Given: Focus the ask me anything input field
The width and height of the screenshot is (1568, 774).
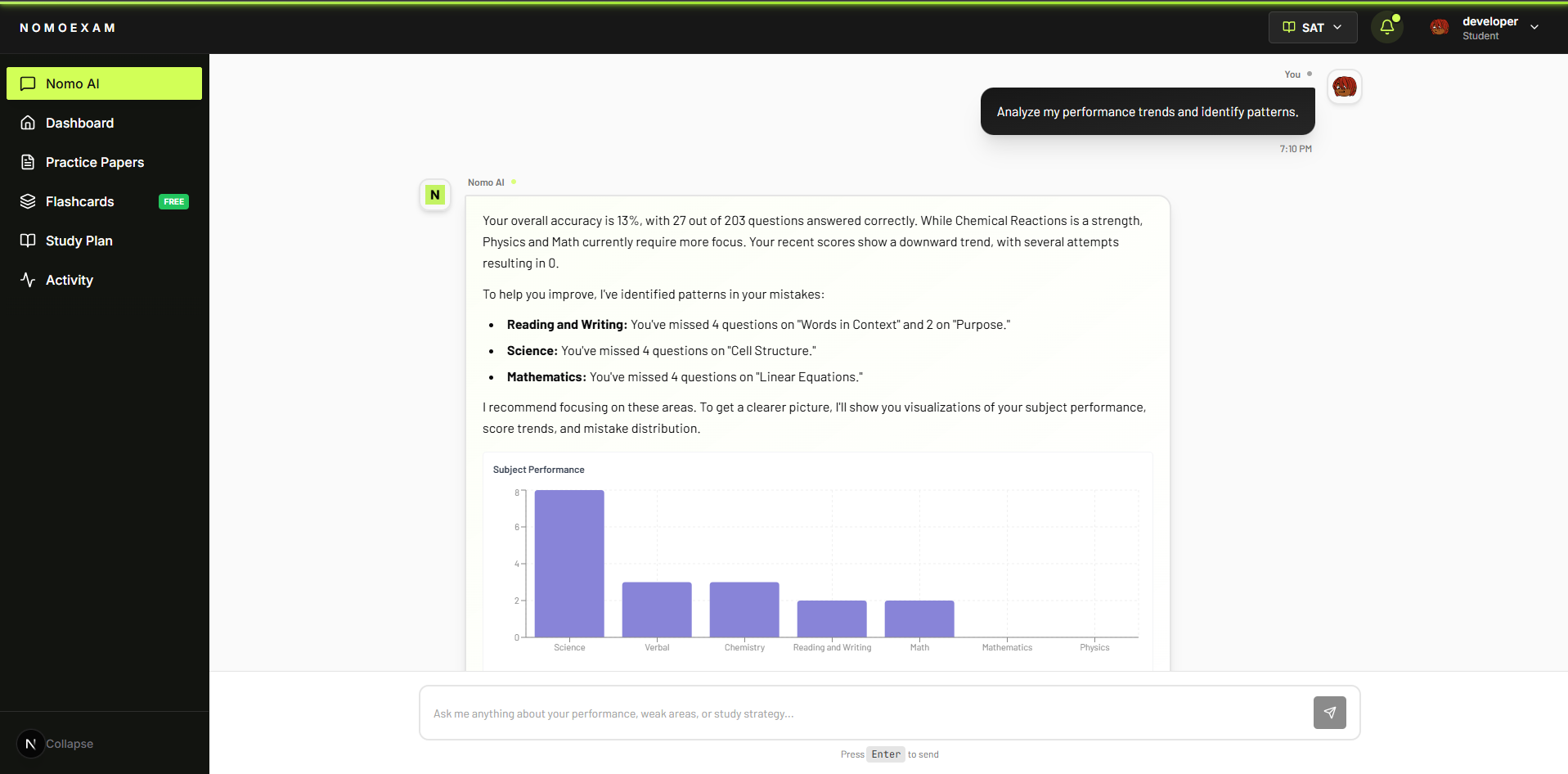Looking at the screenshot, I should pyautogui.click(x=867, y=713).
